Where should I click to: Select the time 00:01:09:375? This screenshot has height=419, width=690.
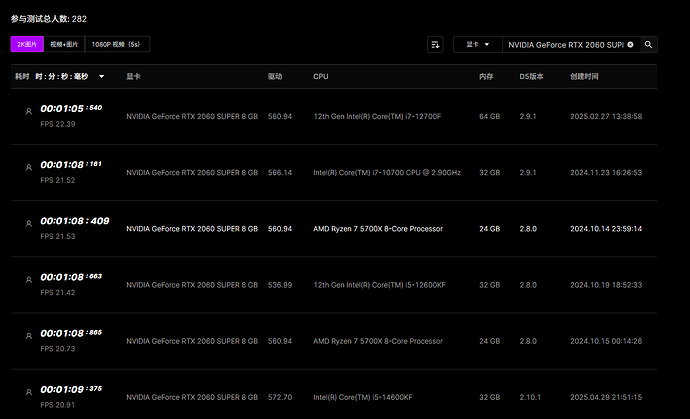coord(71,389)
